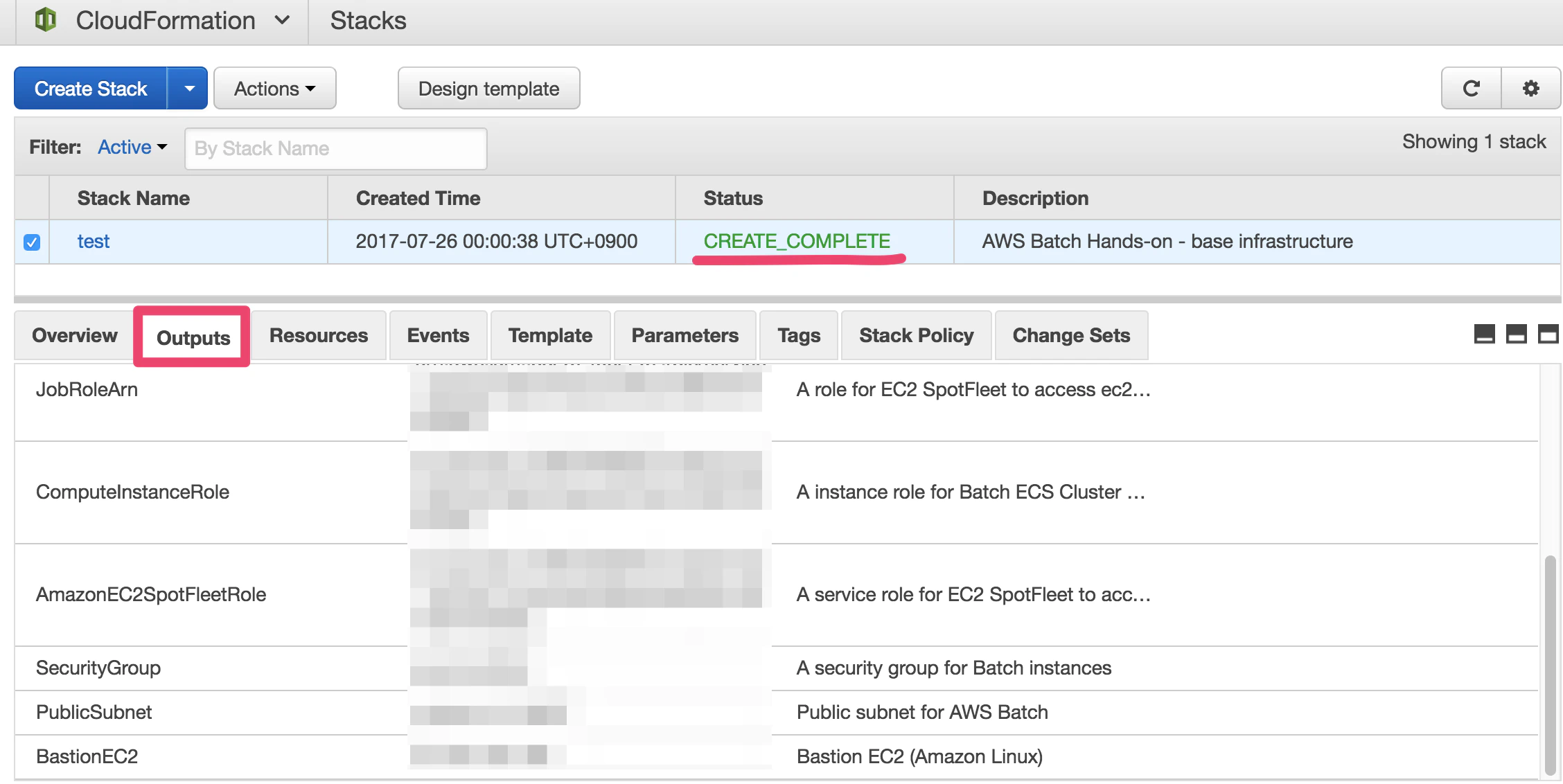Select the Outputs tab

point(193,337)
